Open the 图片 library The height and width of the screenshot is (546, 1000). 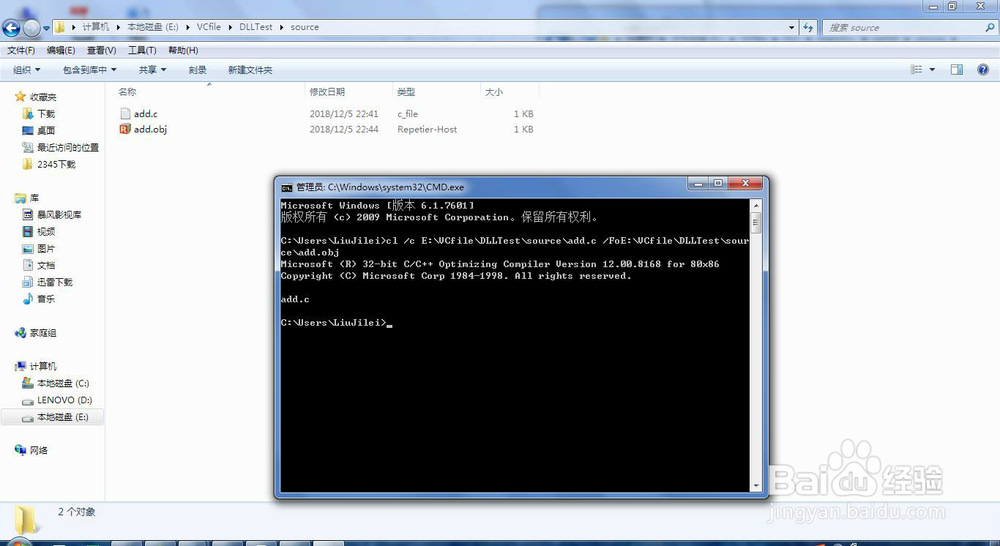46,248
